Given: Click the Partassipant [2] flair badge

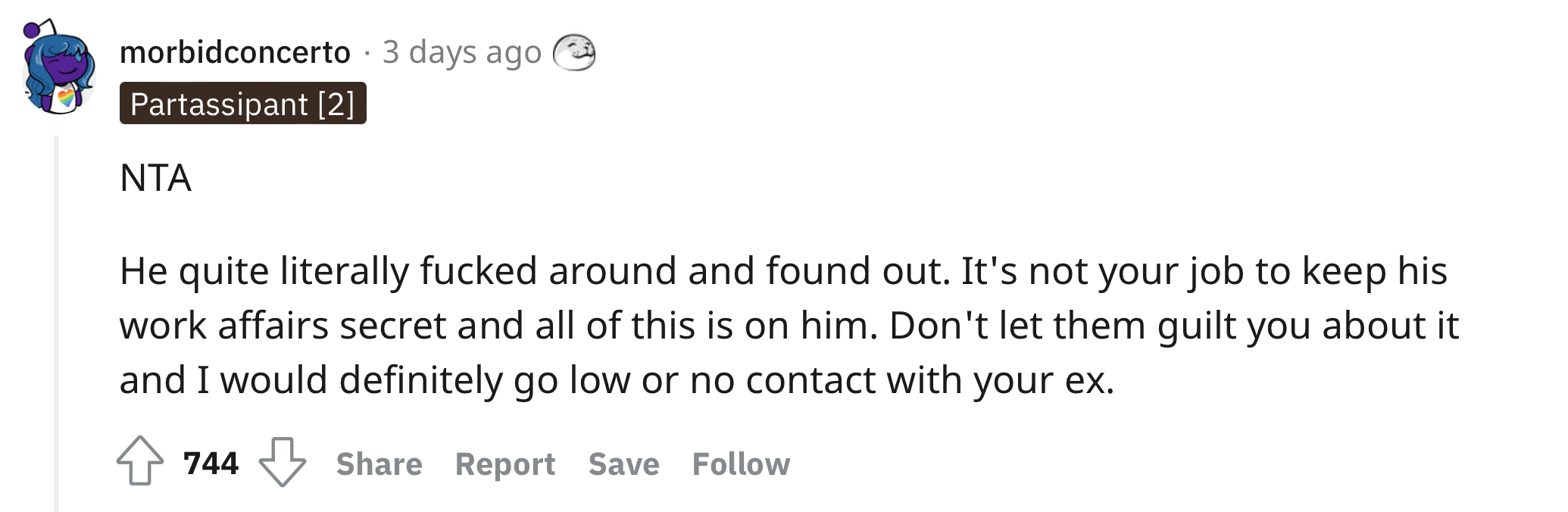Looking at the screenshot, I should (x=242, y=104).
